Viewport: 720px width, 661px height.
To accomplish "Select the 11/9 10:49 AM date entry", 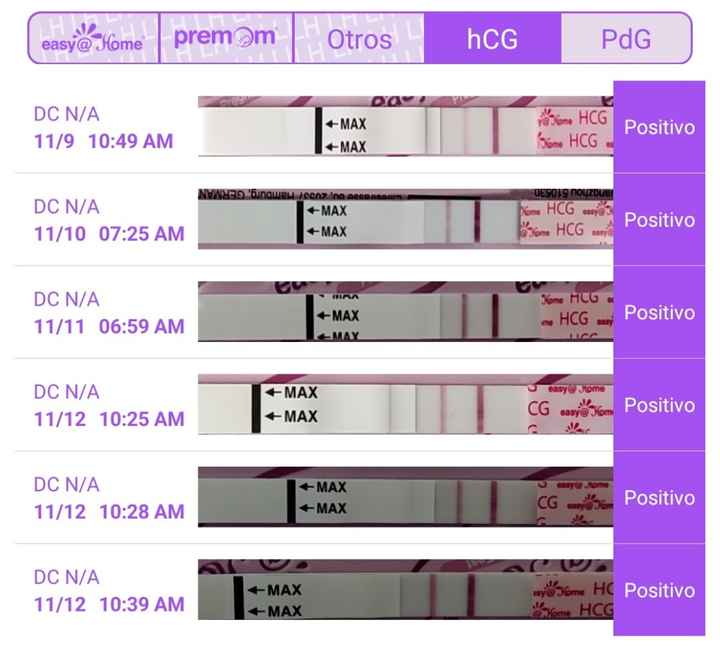I will pyautogui.click(x=104, y=141).
